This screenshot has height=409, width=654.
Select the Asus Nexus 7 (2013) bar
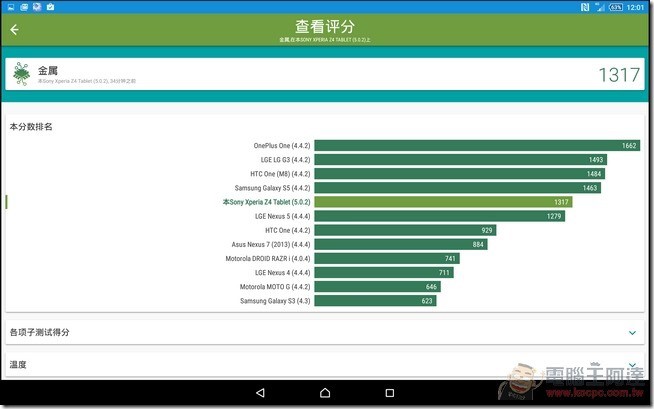pos(401,244)
